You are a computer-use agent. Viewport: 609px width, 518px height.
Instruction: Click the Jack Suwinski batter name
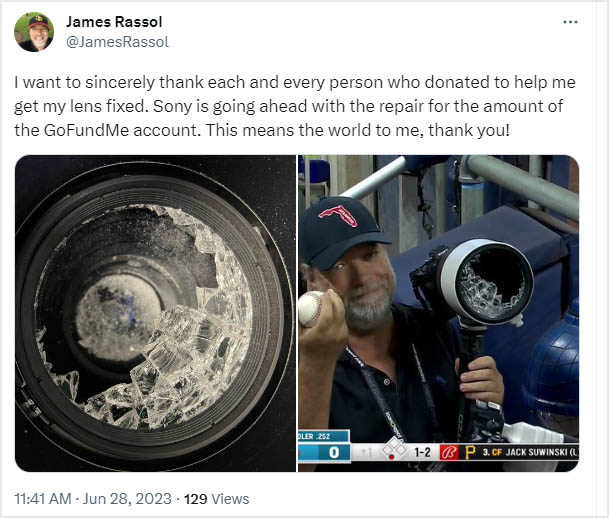[x=536, y=452]
